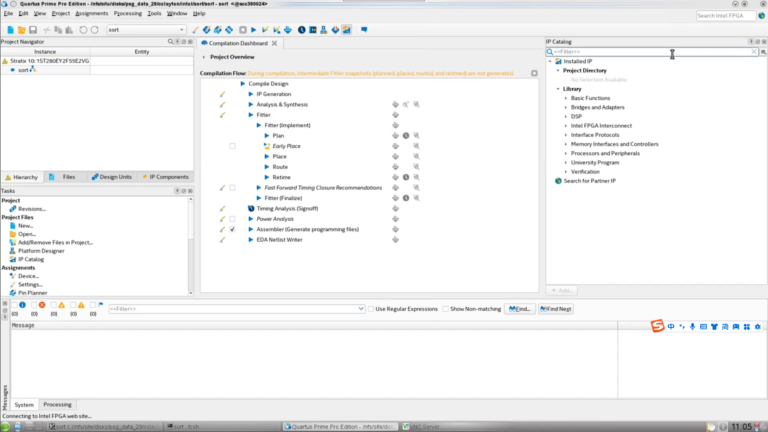Expand the Project Overview section
Image resolution: width=768 pixels, height=432 pixels.
click(x=204, y=57)
